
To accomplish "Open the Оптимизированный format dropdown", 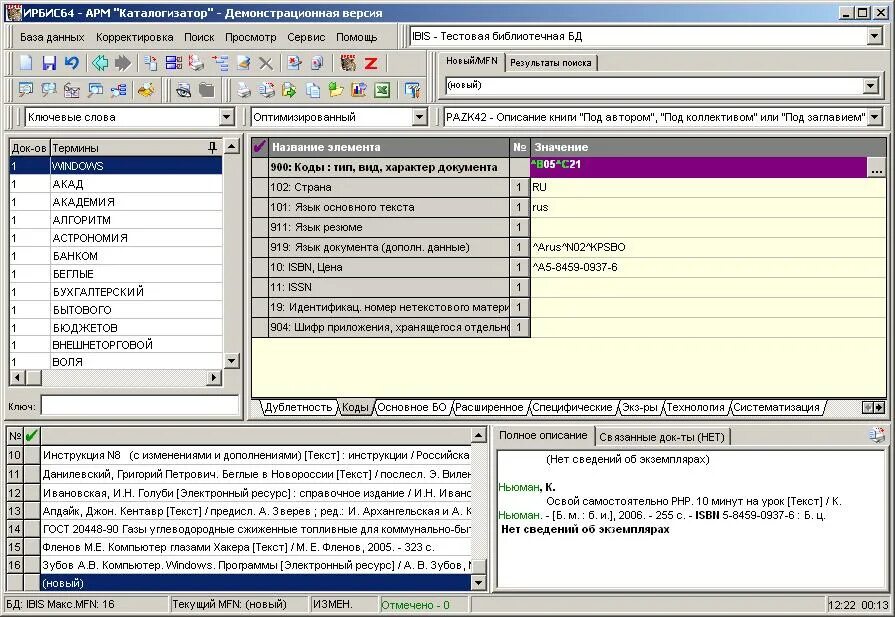I will pyautogui.click(x=420, y=117).
